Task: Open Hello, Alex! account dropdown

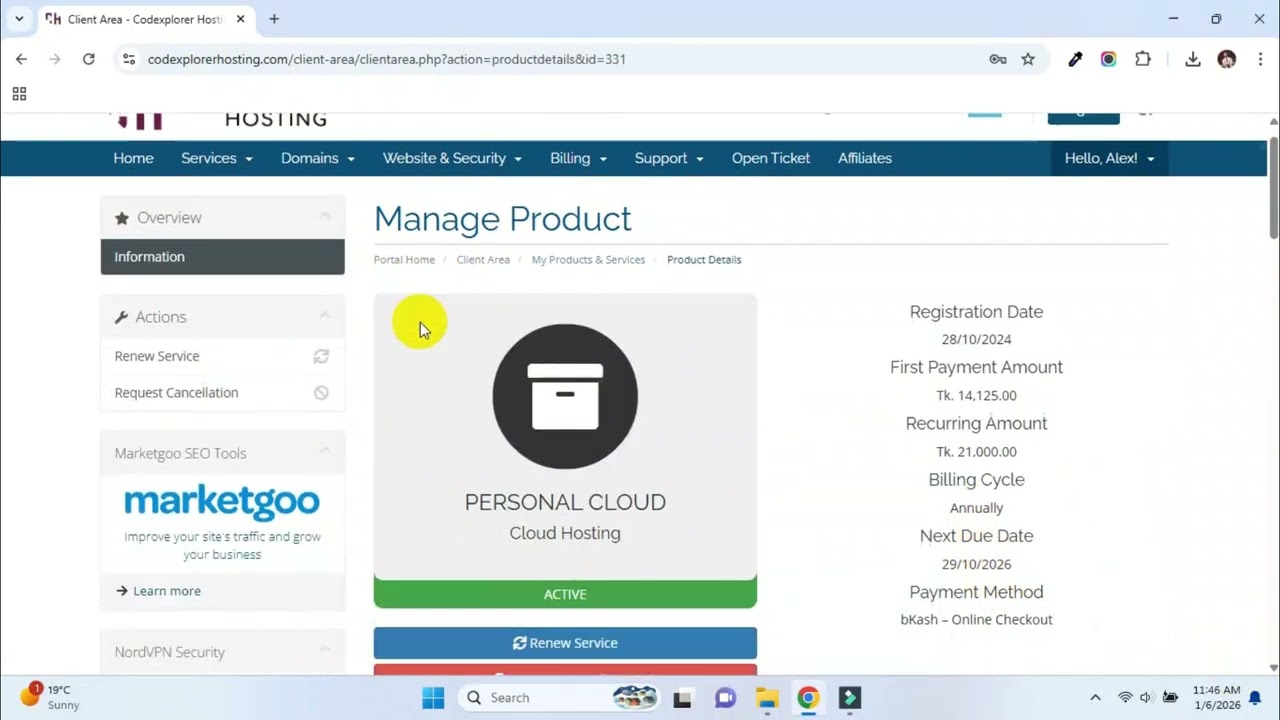Action: [x=1109, y=158]
